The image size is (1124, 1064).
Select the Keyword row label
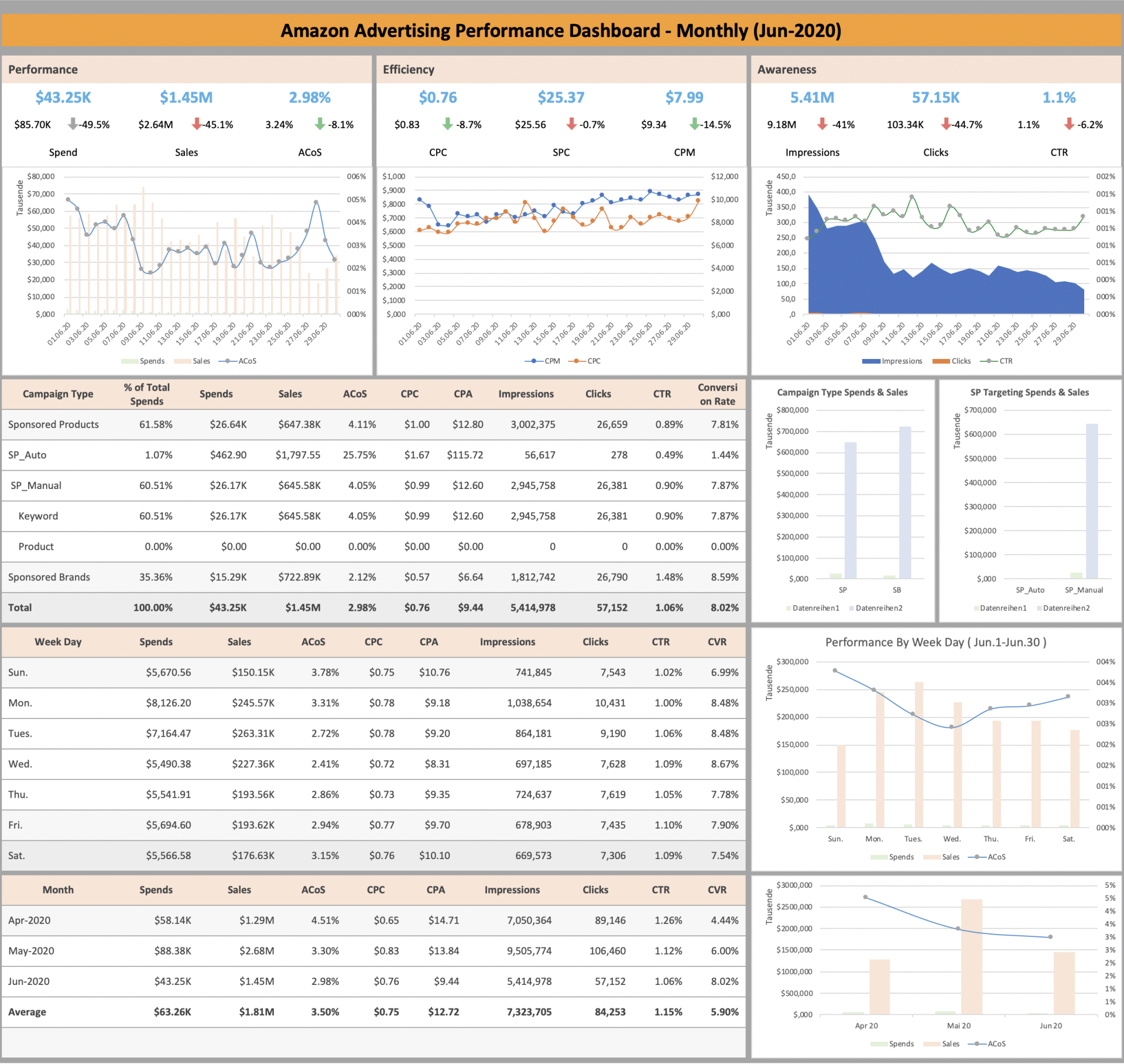click(38, 516)
